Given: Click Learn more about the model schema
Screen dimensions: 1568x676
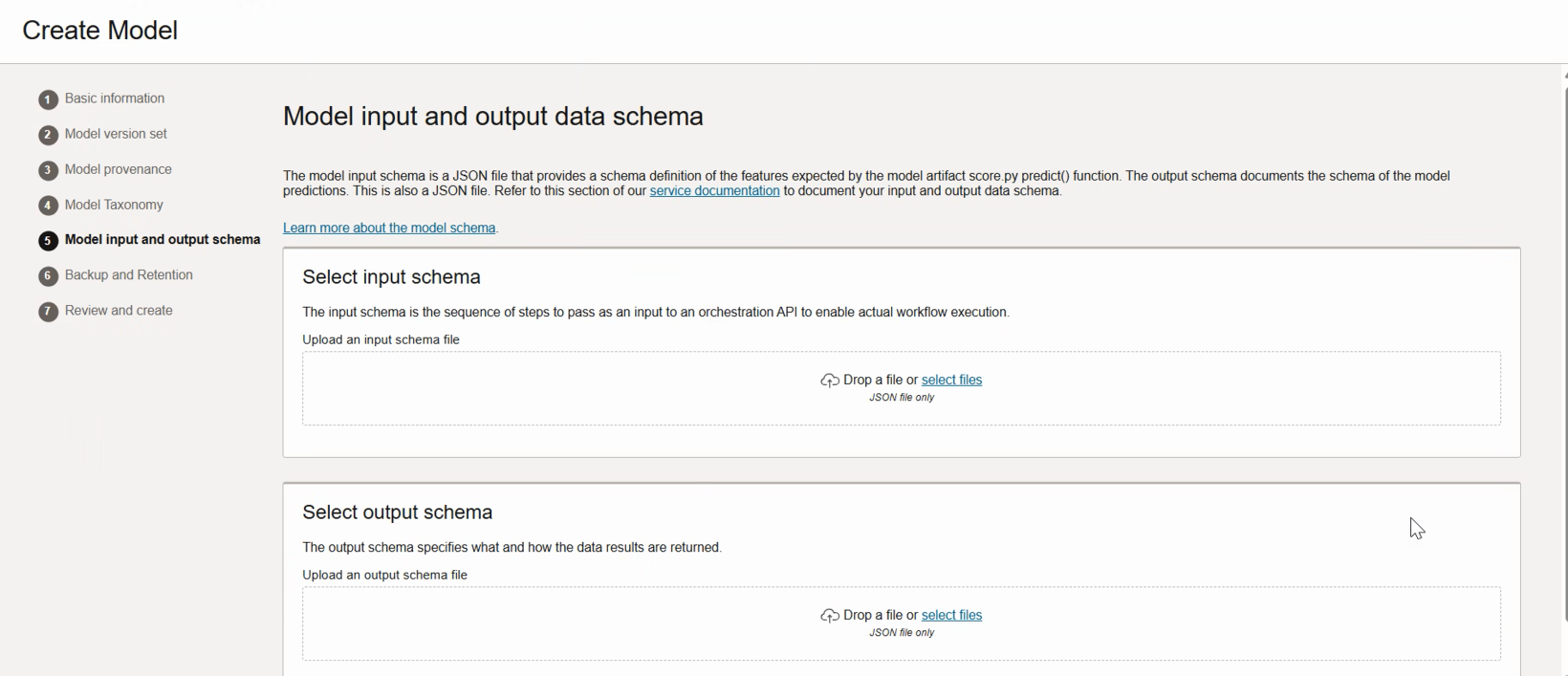Looking at the screenshot, I should click(389, 229).
